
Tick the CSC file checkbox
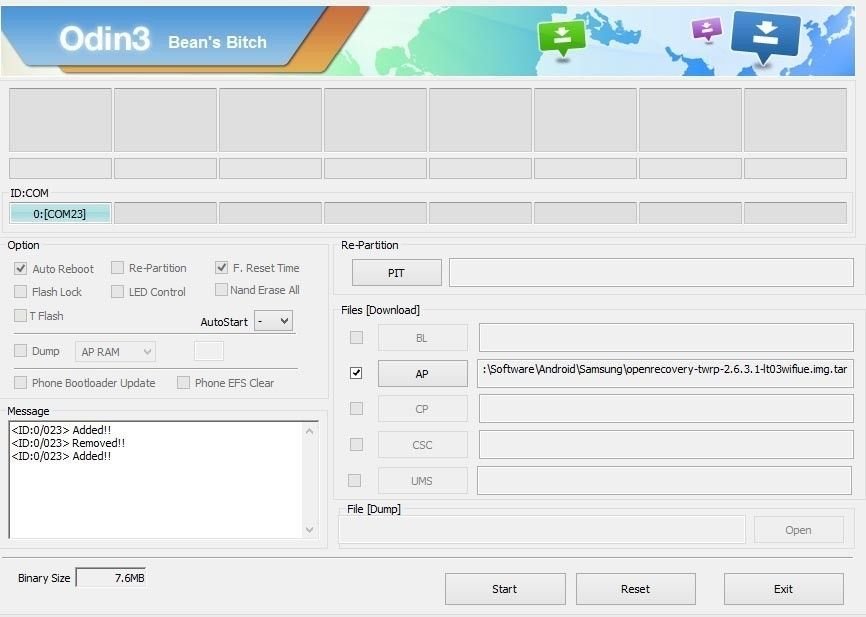pyautogui.click(x=356, y=444)
